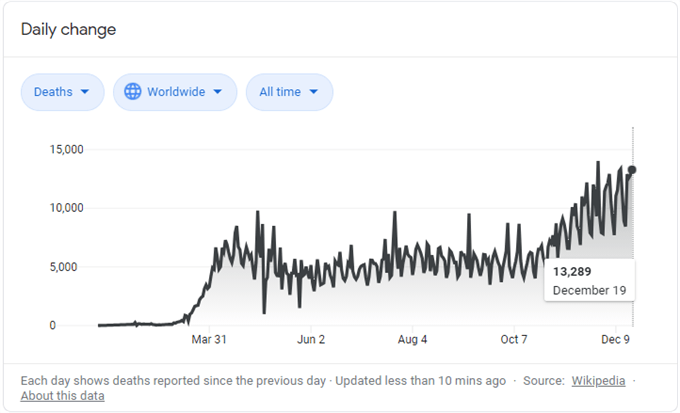Click the Jun 2 axis label
This screenshot has width=680, height=413.
[x=311, y=340]
